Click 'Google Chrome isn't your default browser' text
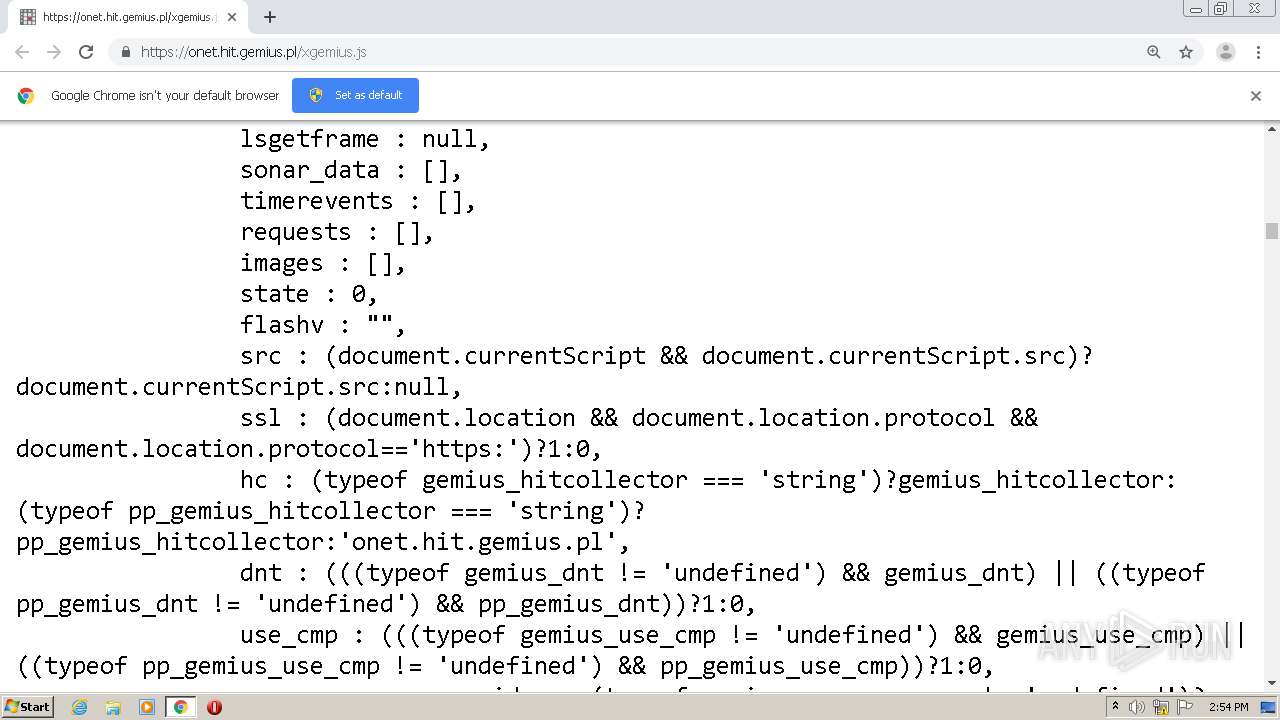Image resolution: width=1280 pixels, height=720 pixels. click(165, 96)
